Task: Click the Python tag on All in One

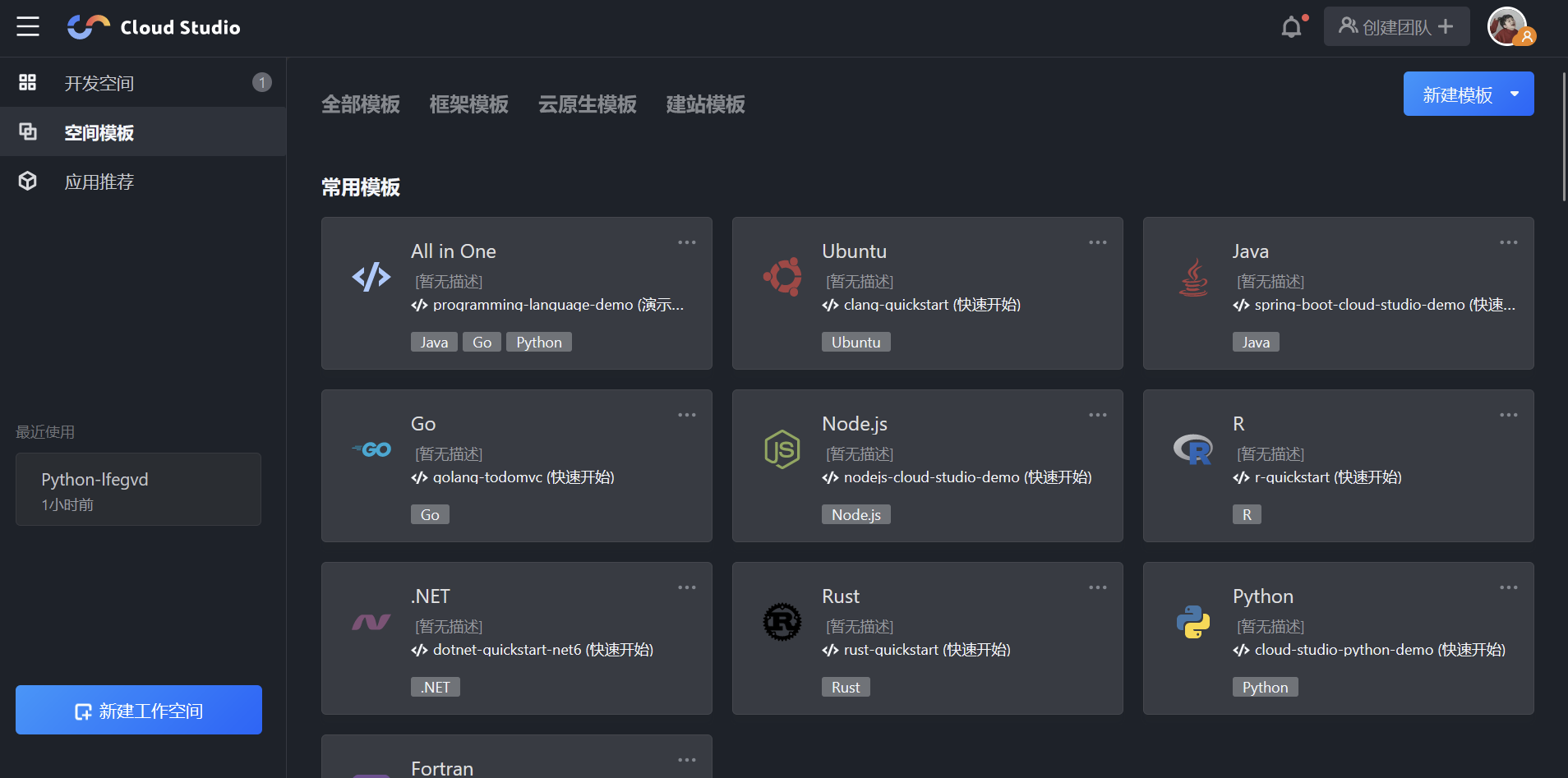Action: [539, 342]
